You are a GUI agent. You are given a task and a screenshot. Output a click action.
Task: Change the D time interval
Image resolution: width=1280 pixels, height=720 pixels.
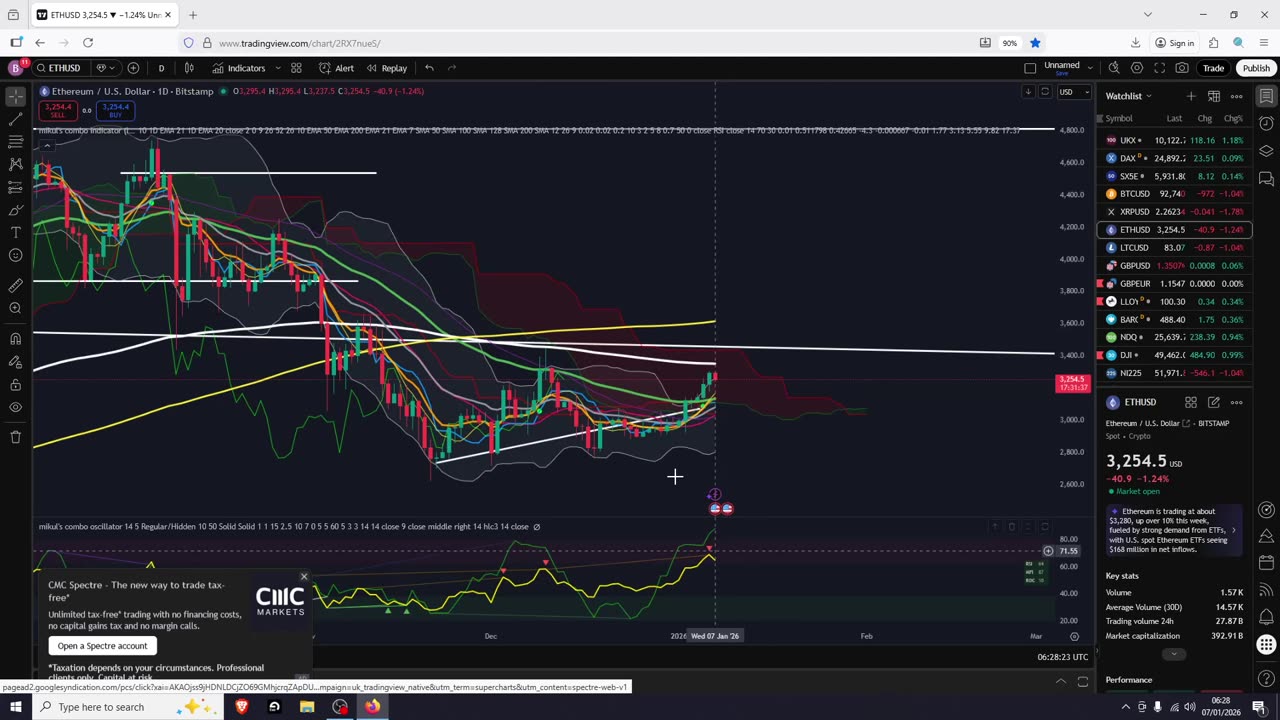coord(161,68)
